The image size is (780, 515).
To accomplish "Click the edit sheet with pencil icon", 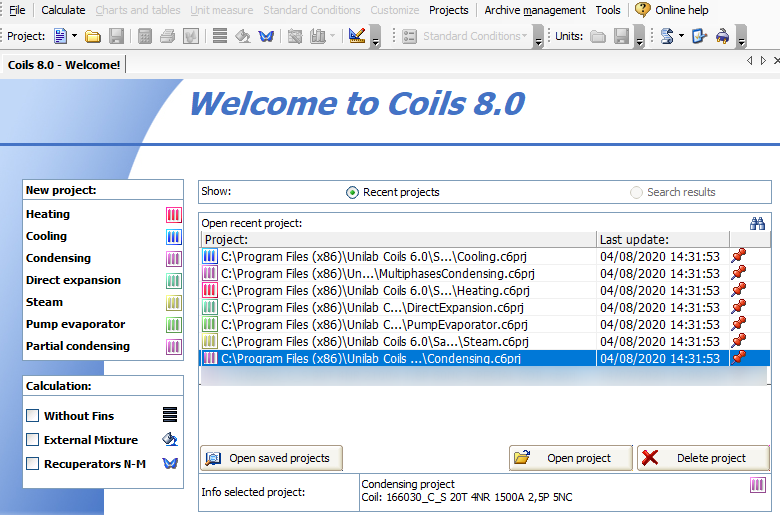I will click(x=699, y=36).
